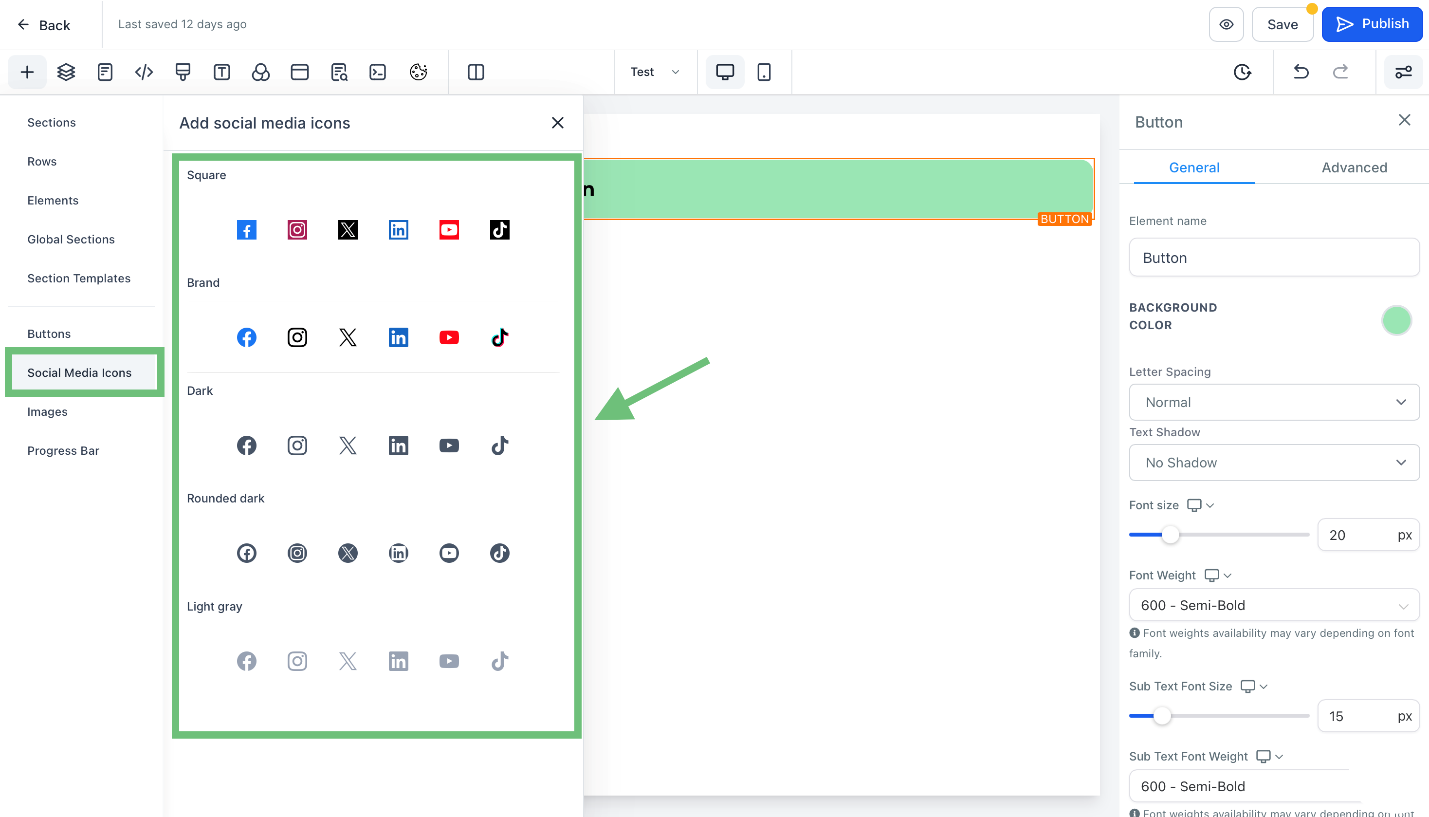Viewport: 1429px width, 817px height.
Task: Open the Test dropdown
Action: 655,72
